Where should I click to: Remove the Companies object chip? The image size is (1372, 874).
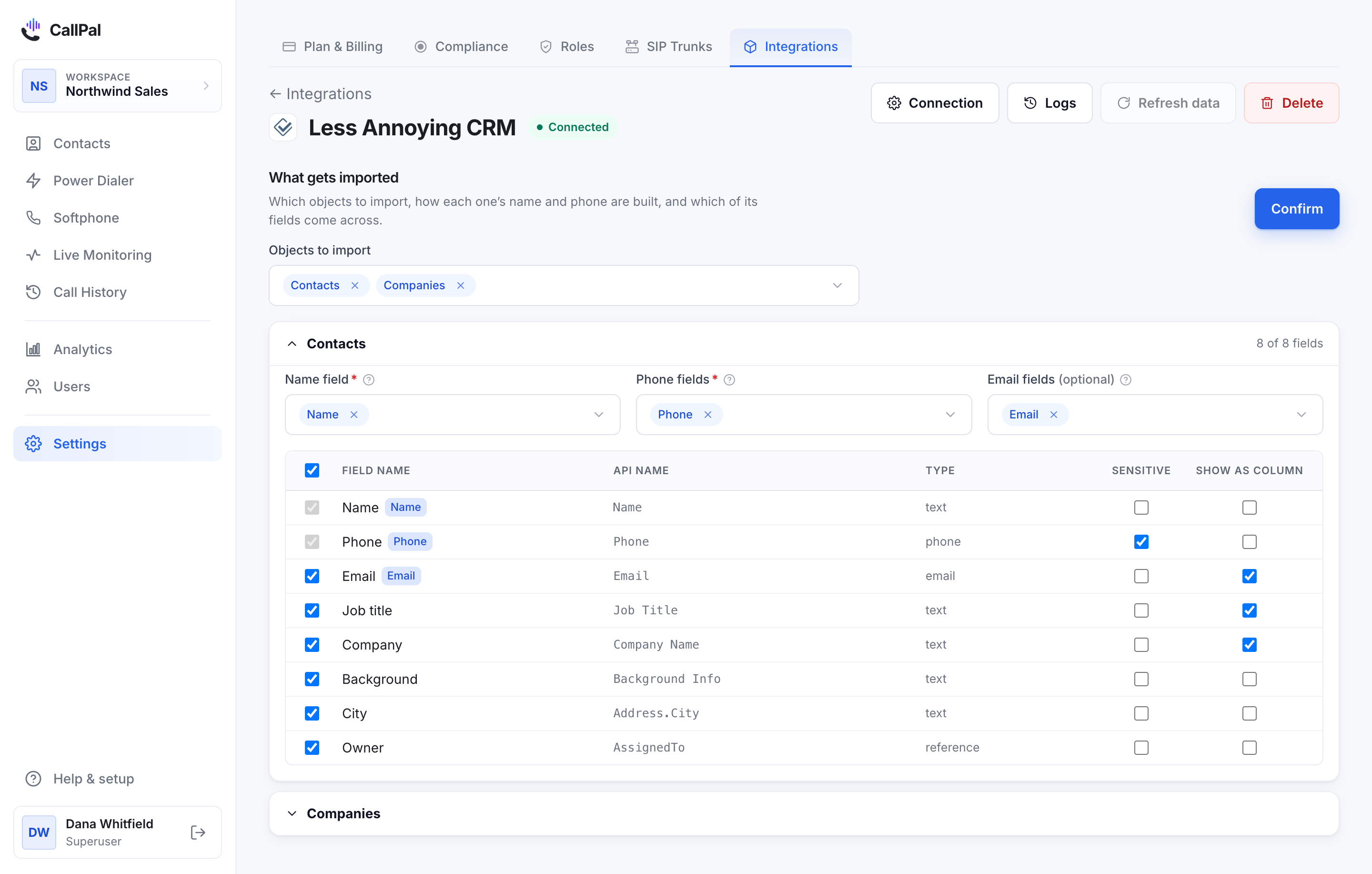coord(461,285)
